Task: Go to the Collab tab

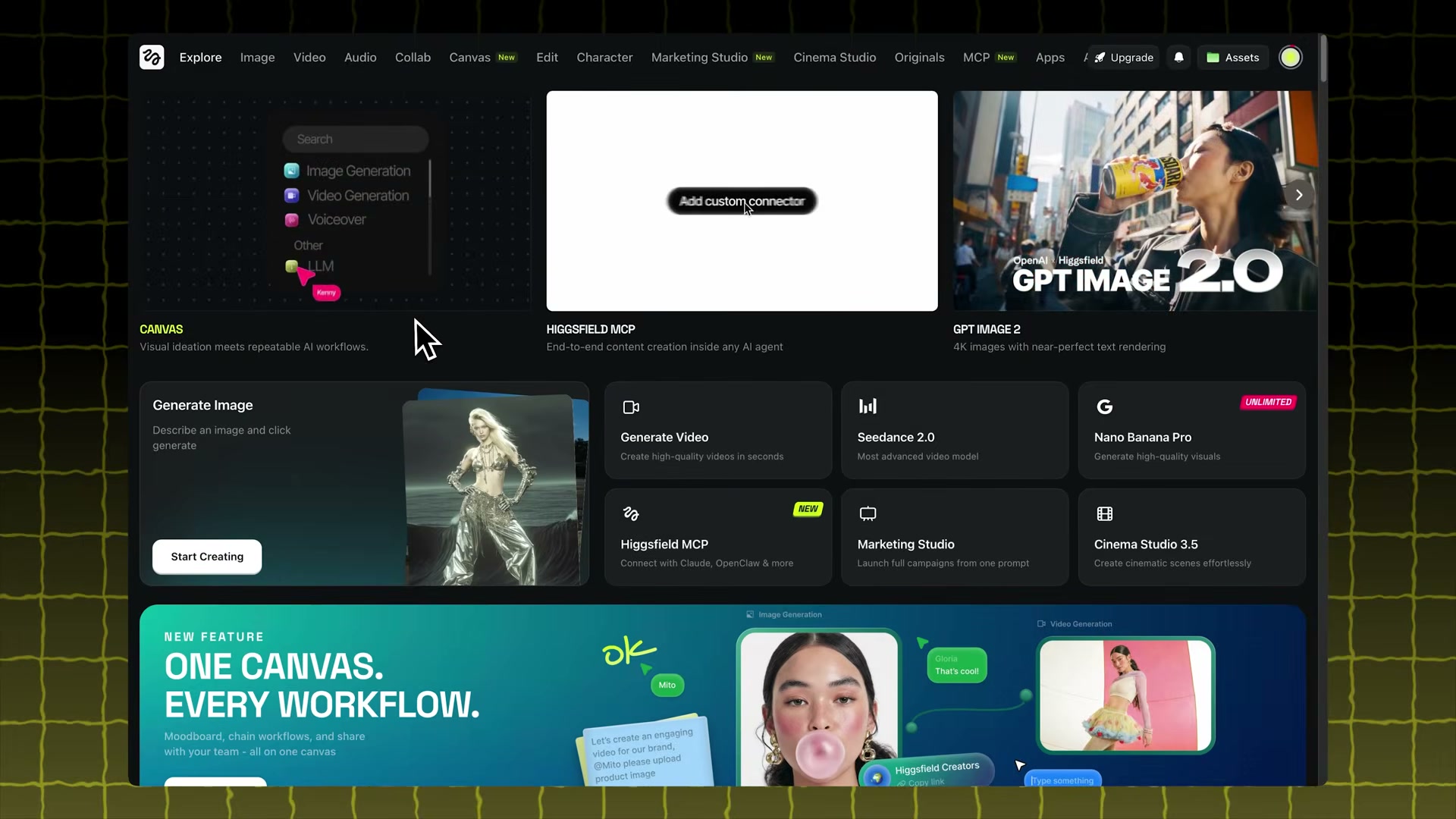Action: (x=413, y=58)
